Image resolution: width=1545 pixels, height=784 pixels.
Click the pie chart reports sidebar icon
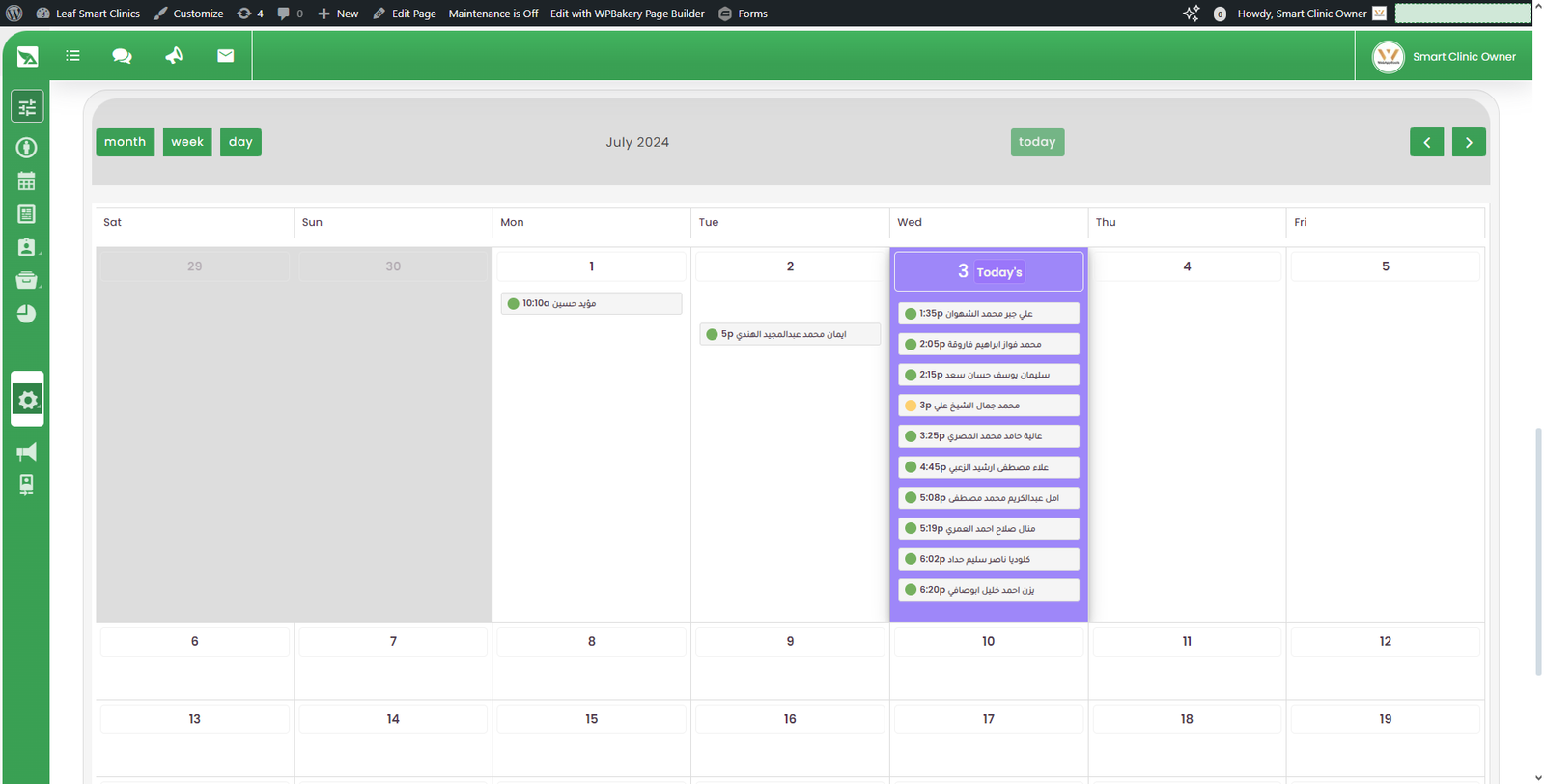pos(27,314)
